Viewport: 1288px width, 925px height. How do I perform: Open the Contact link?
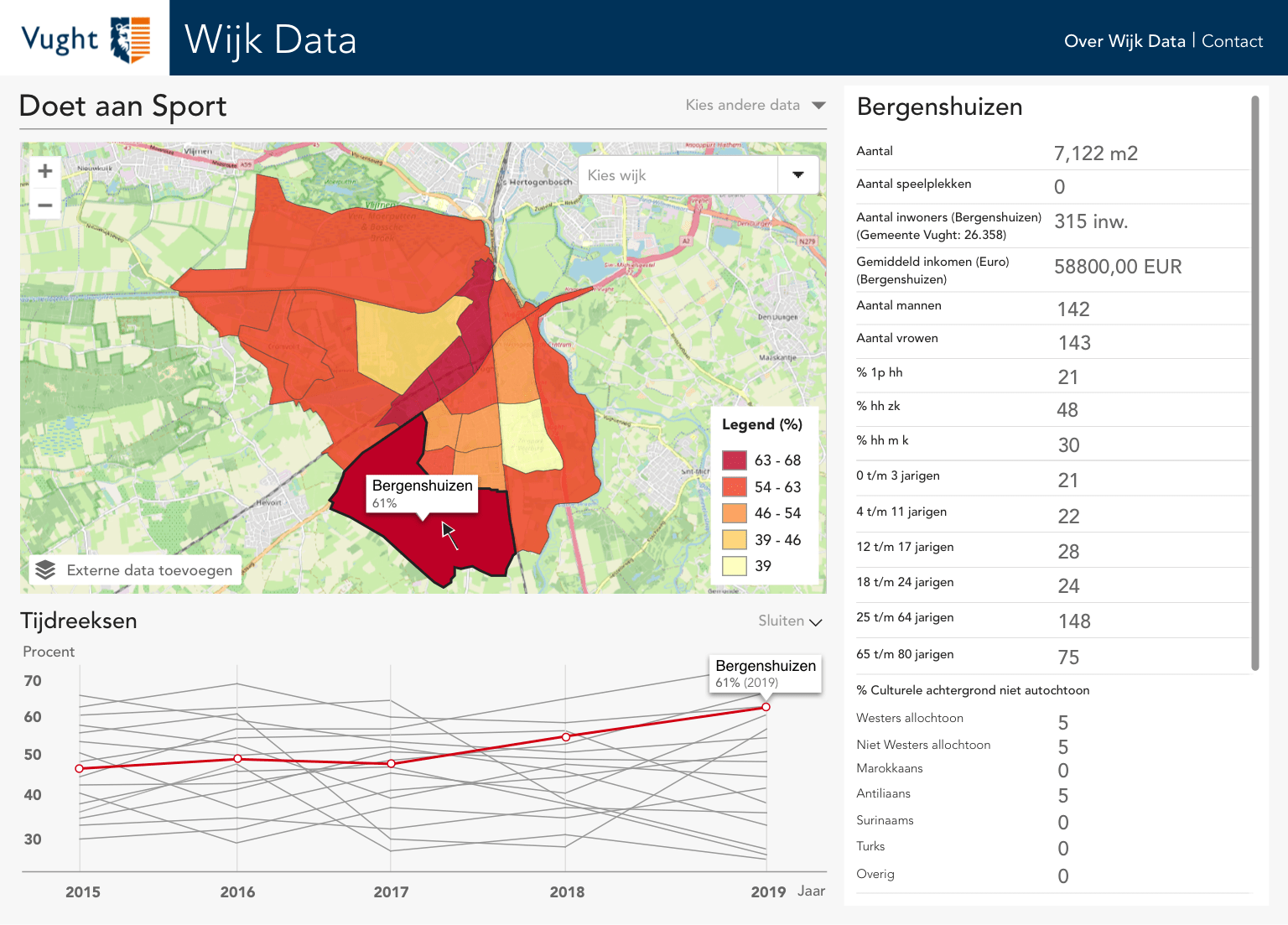[1232, 41]
